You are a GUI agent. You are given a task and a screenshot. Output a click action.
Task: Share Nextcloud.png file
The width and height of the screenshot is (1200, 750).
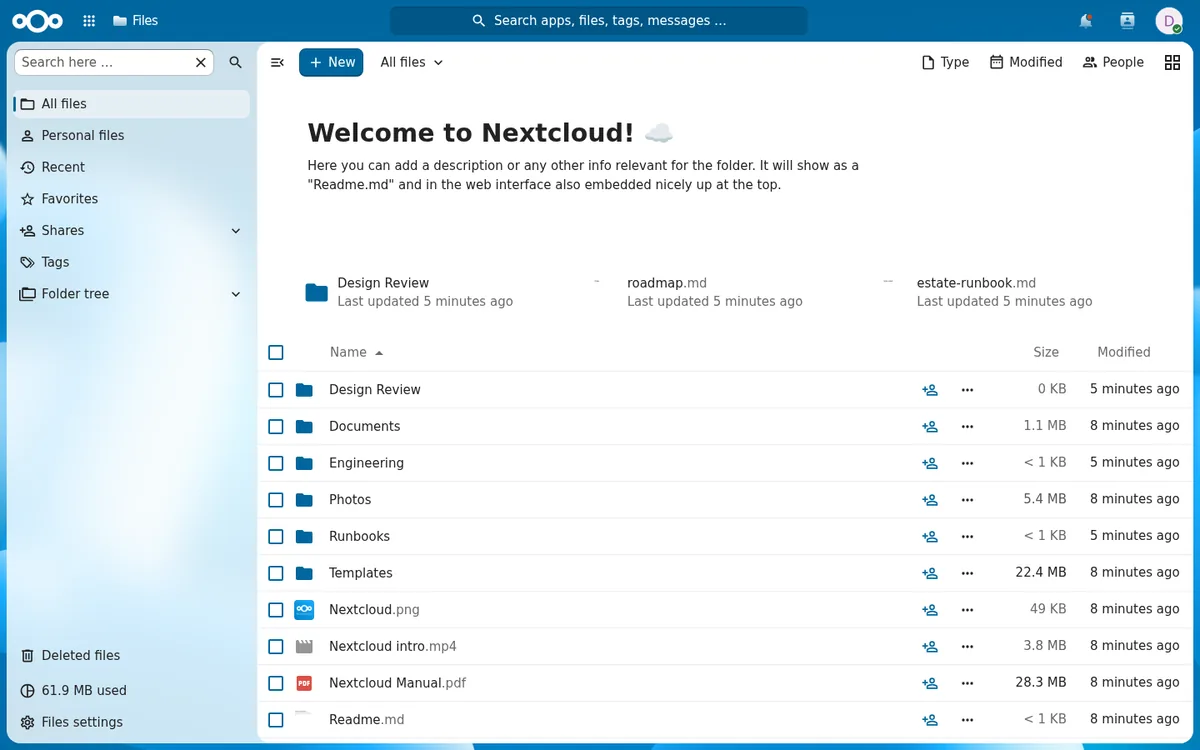929,610
